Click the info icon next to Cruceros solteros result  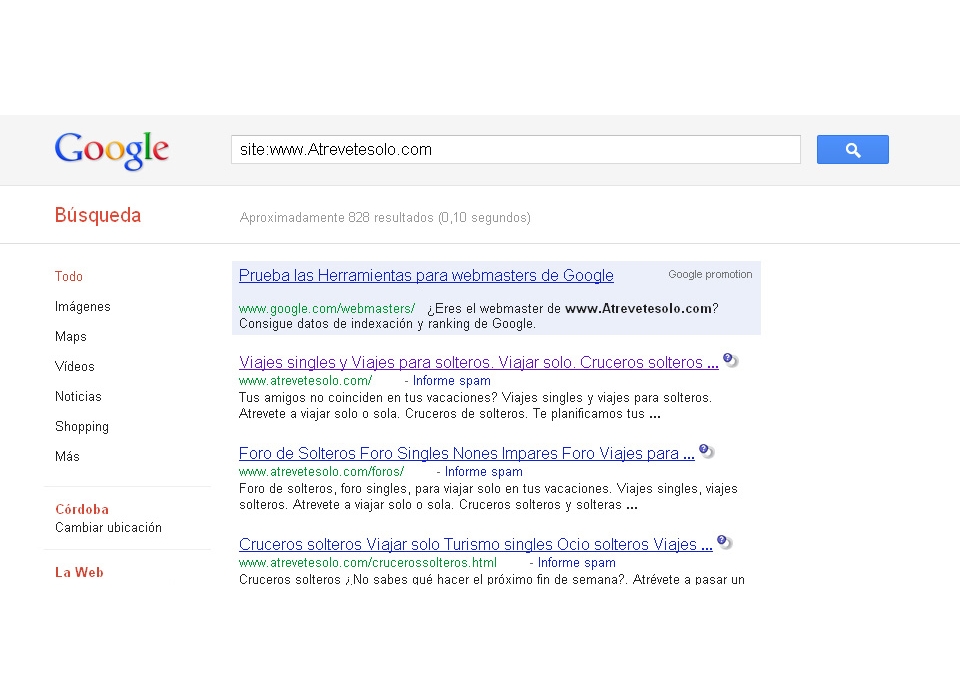pos(724,542)
